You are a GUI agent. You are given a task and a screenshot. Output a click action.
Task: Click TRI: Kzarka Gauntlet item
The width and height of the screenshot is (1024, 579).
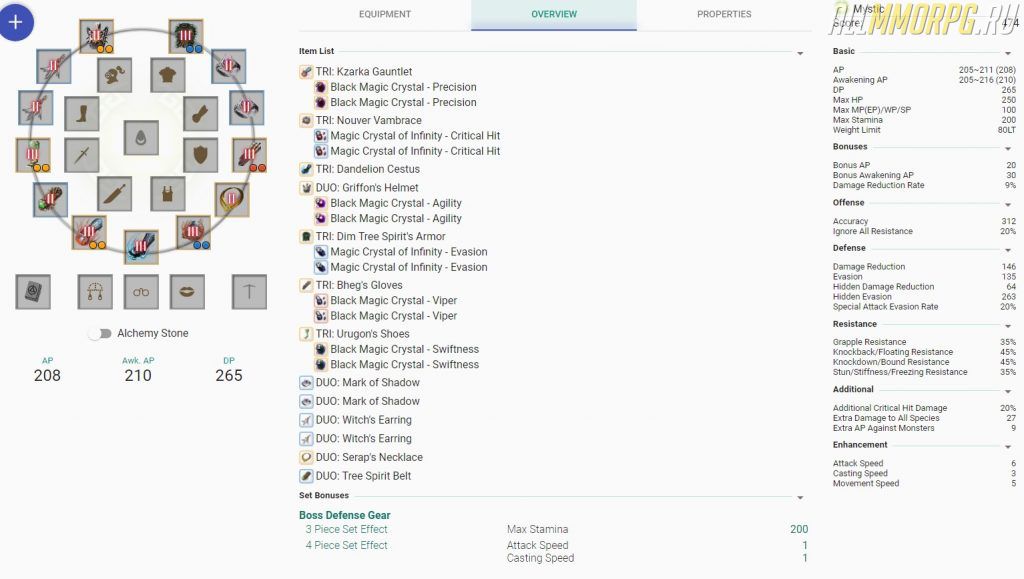point(364,72)
